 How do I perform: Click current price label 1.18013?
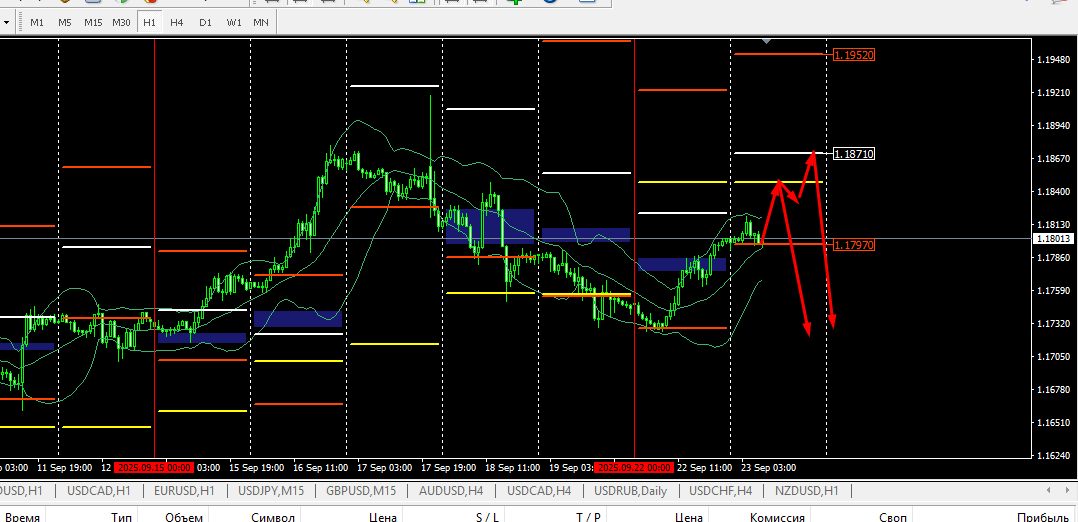pos(1054,239)
